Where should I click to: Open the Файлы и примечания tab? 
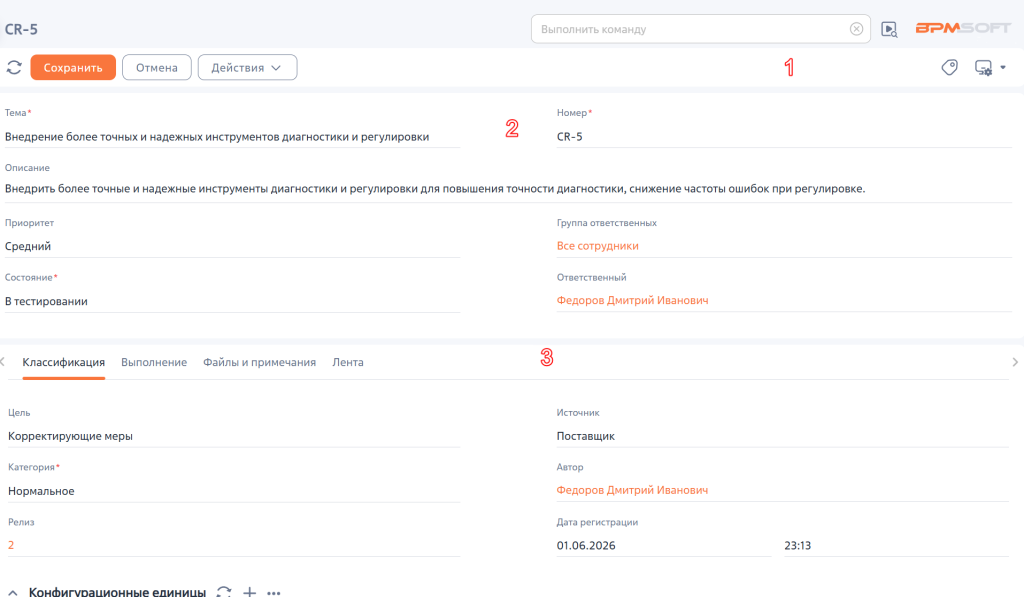tap(259, 362)
